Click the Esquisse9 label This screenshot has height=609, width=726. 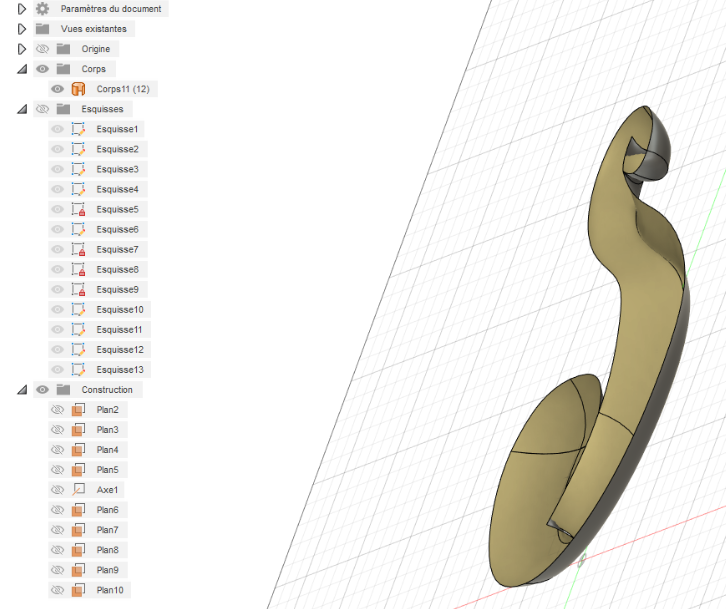[x=117, y=289]
